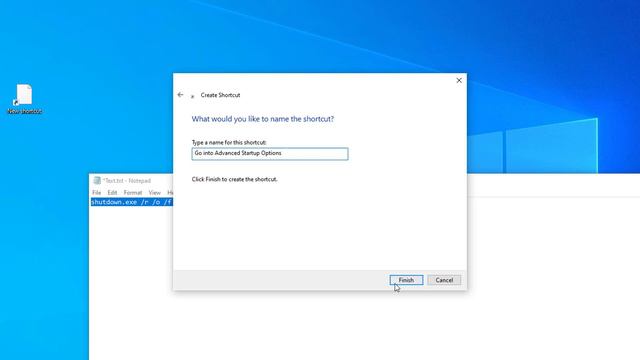The image size is (640, 360).
Task: Open Notepad File menu
Action: click(97, 192)
